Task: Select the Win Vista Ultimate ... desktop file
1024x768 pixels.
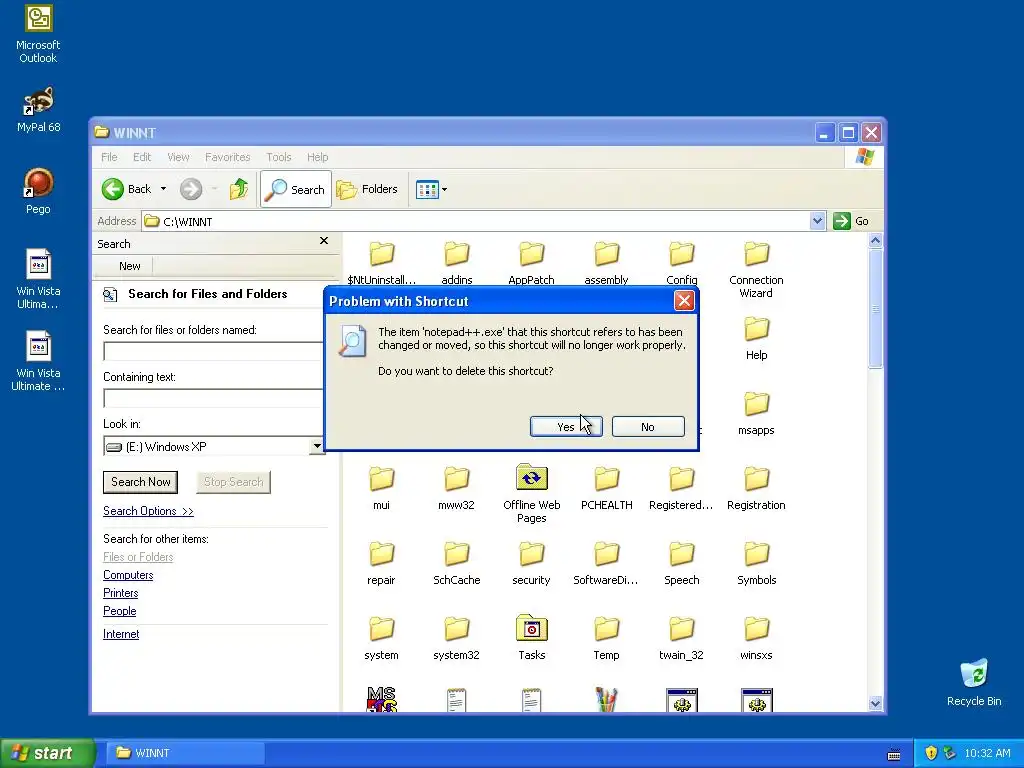Action: click(x=38, y=361)
